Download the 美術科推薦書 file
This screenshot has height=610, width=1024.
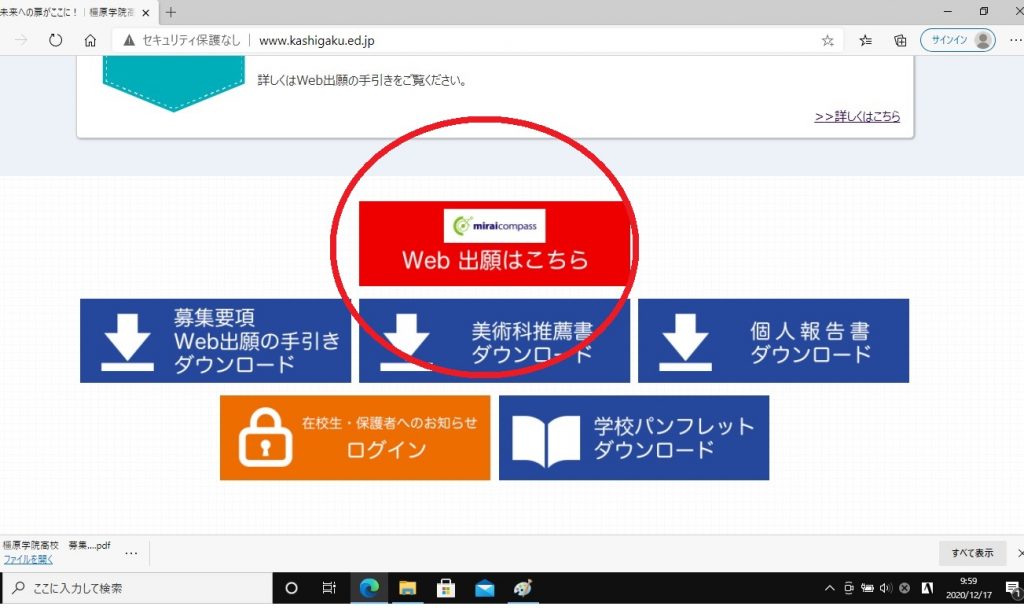click(494, 341)
